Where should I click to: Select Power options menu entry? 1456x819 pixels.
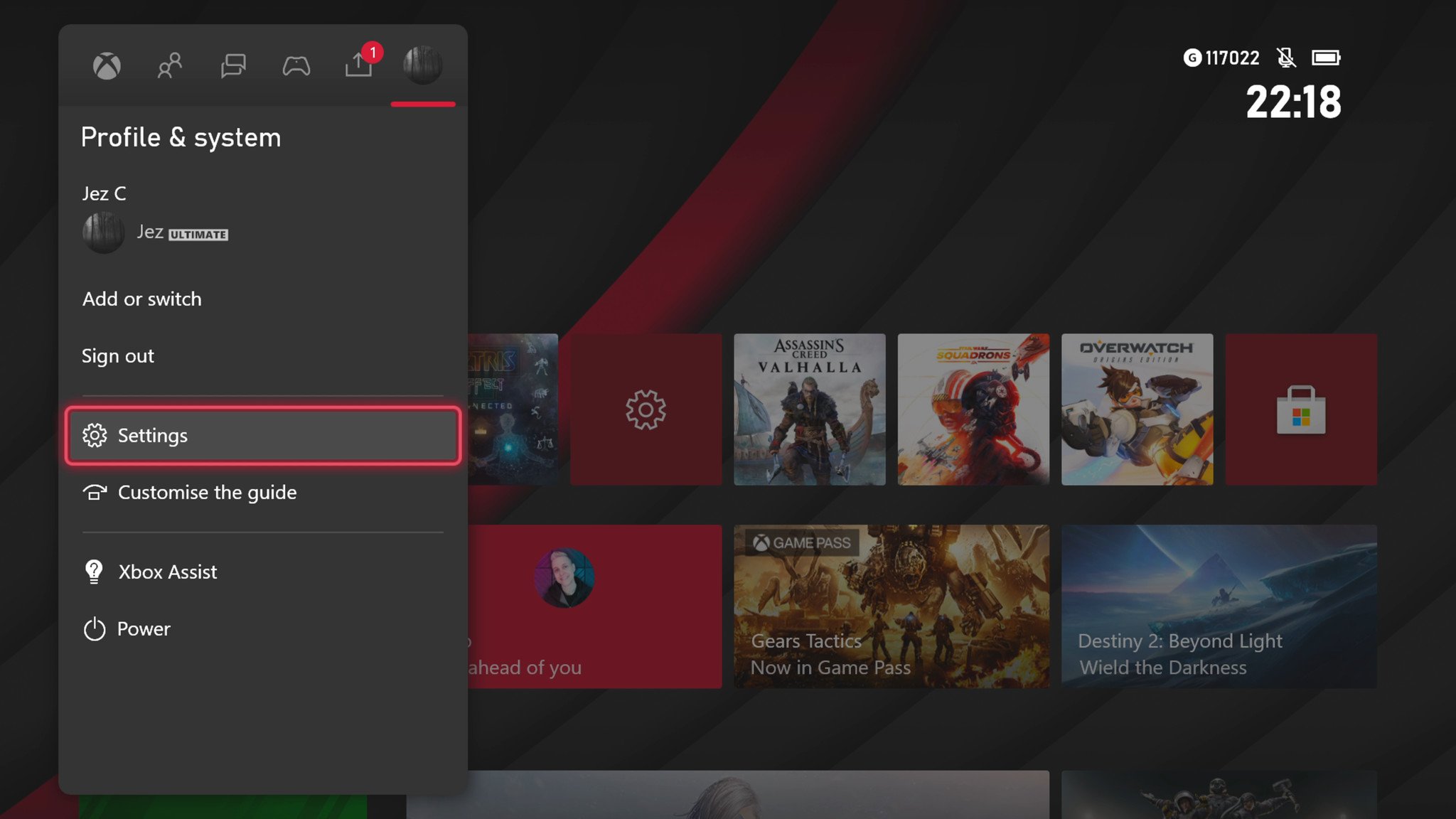[144, 628]
